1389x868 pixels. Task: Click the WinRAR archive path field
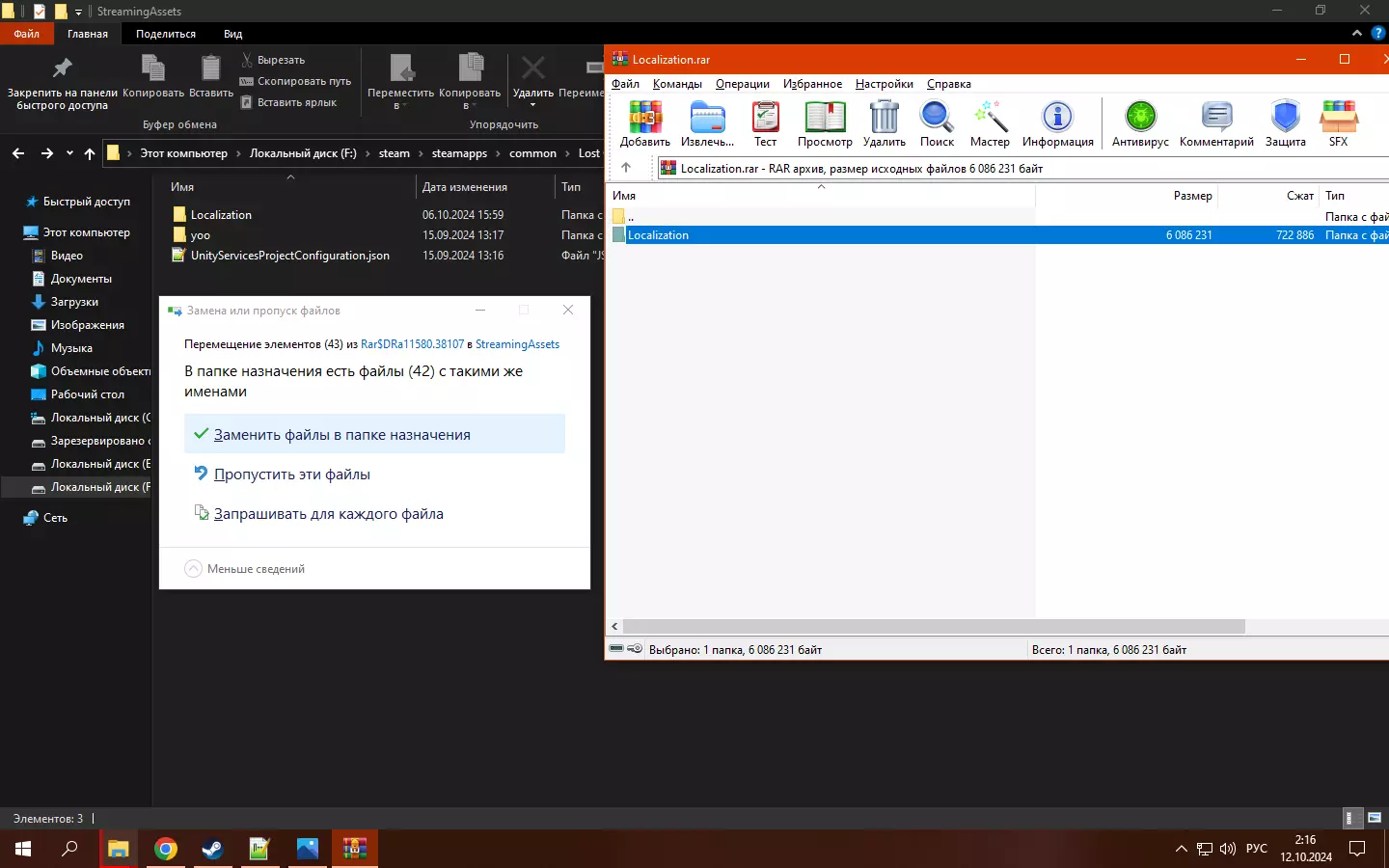click(x=1023, y=168)
